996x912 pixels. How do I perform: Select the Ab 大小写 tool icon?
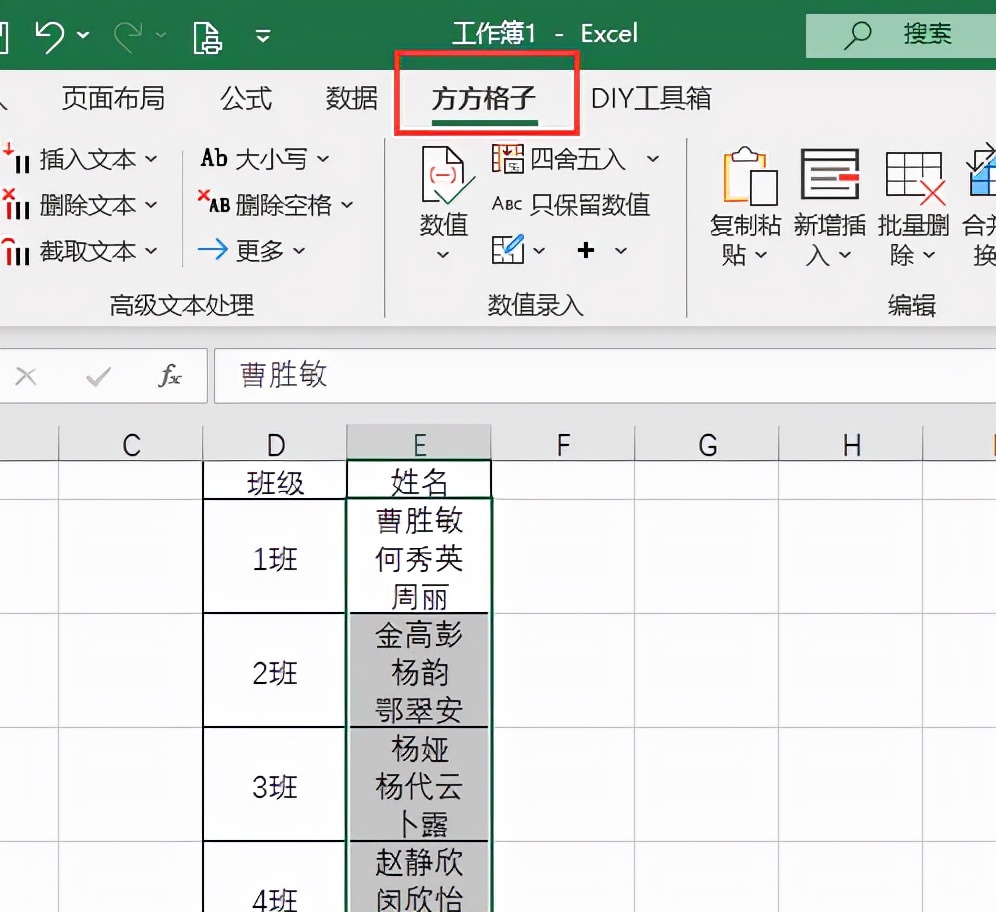pyautogui.click(x=213, y=158)
